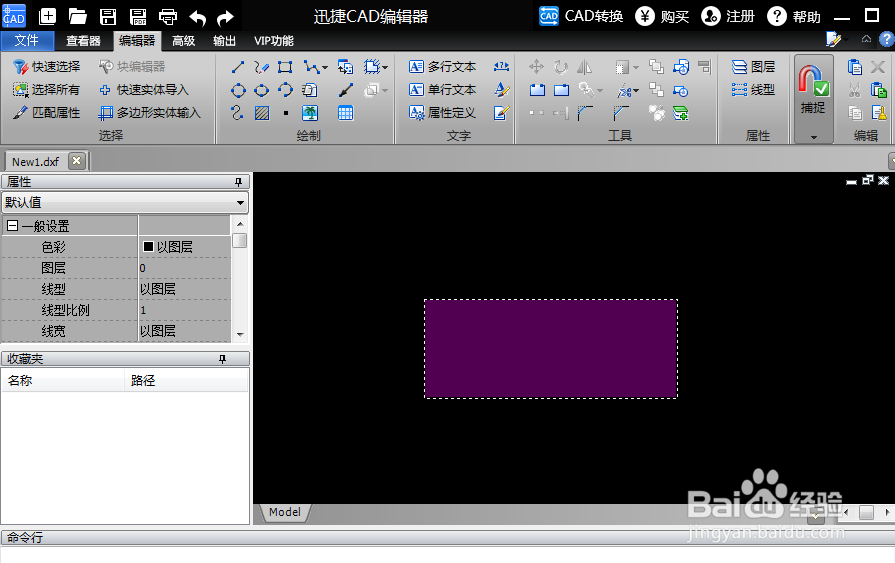Insert a table with the grid icon

pyautogui.click(x=345, y=113)
